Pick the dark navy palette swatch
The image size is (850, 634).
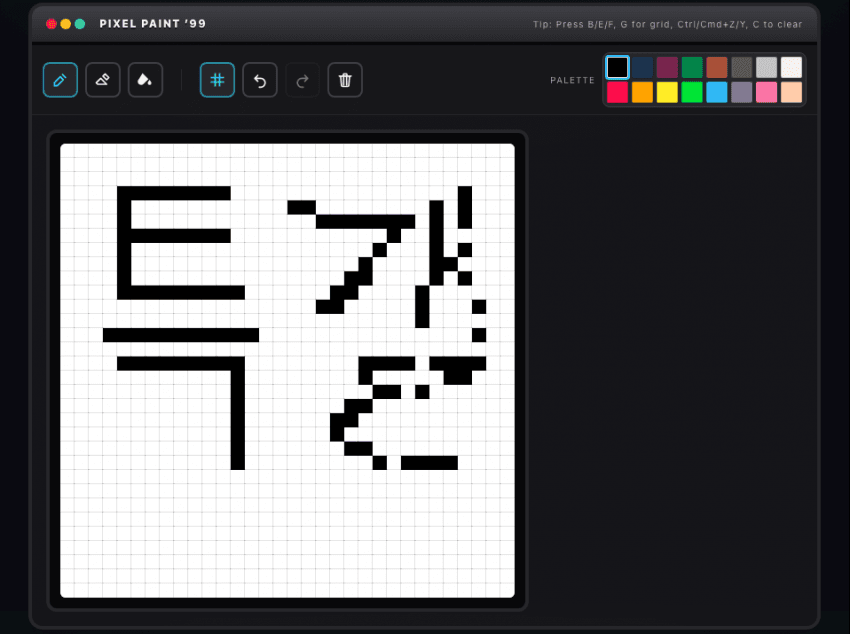642,68
